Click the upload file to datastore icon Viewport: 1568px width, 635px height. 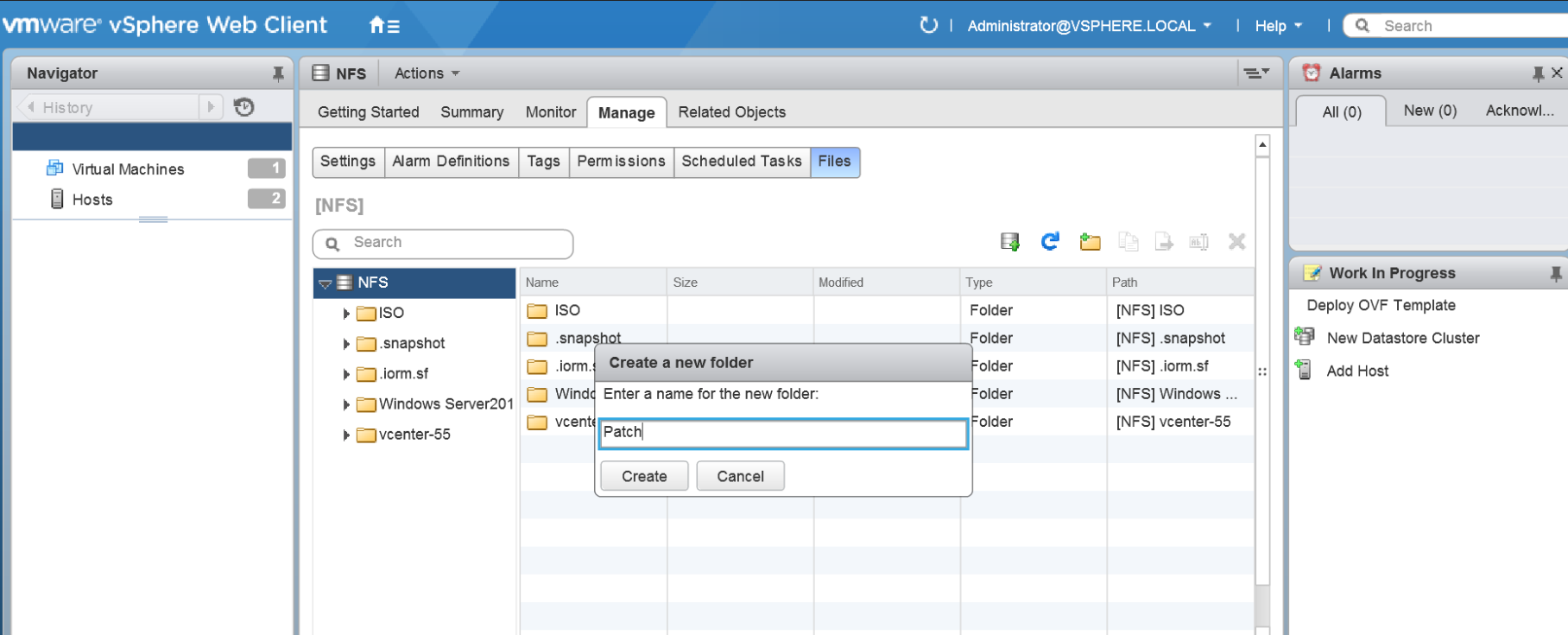click(x=1009, y=242)
